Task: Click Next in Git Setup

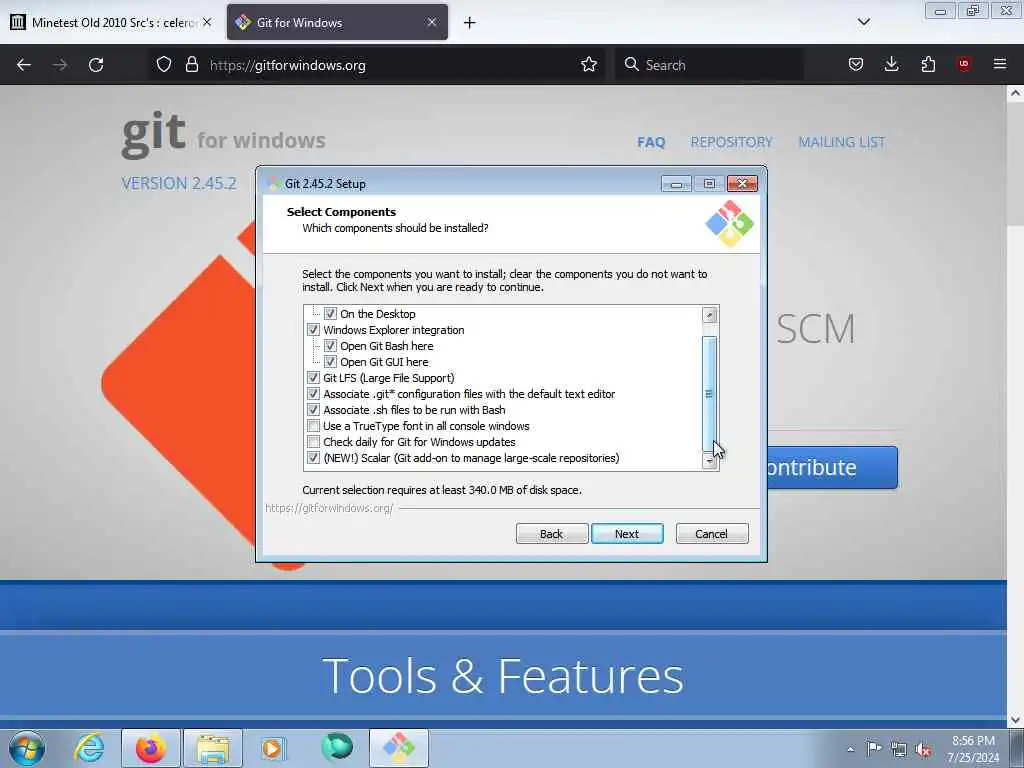Action: coord(627,534)
